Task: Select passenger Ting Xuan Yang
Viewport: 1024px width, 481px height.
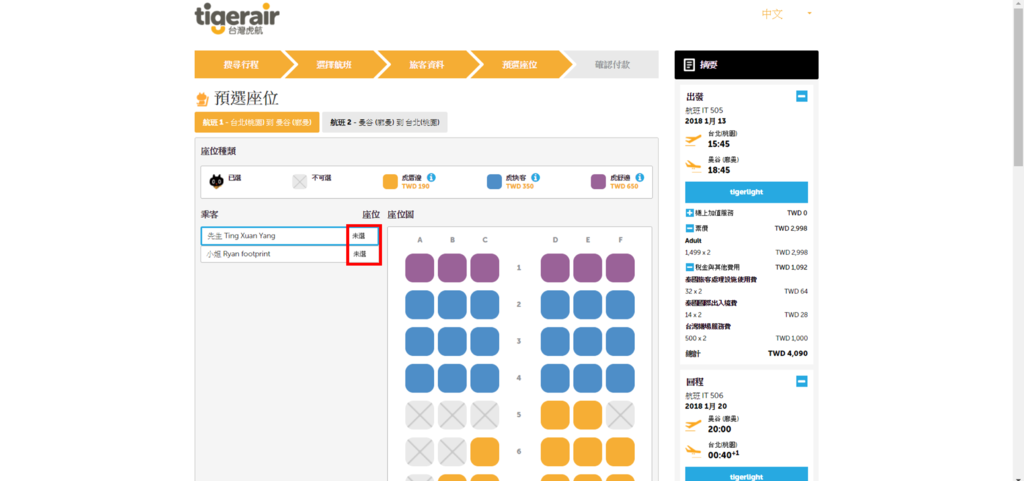Action: (289, 236)
